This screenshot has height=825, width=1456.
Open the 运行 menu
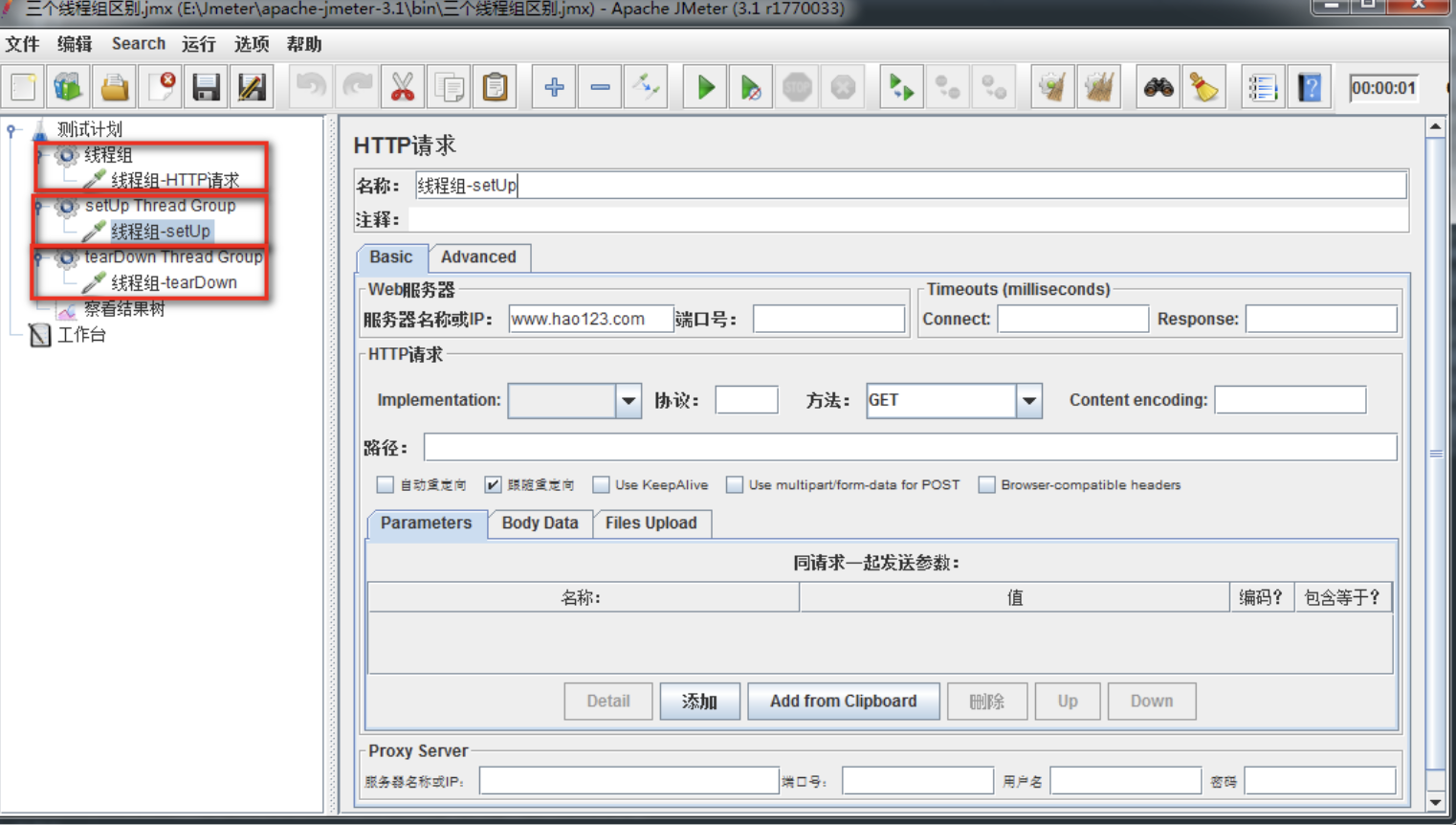pyautogui.click(x=198, y=44)
